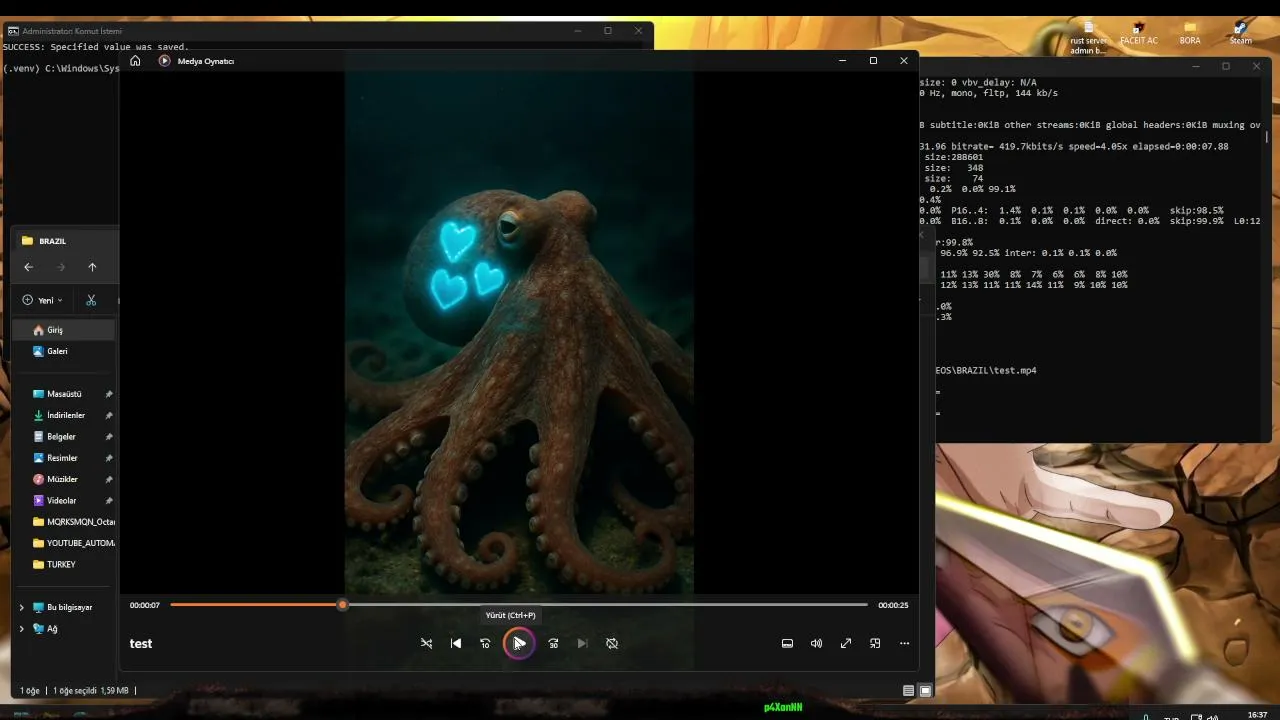Screen dimensions: 1280x720
Task: Switch the media player to full screen
Action: coord(846,643)
